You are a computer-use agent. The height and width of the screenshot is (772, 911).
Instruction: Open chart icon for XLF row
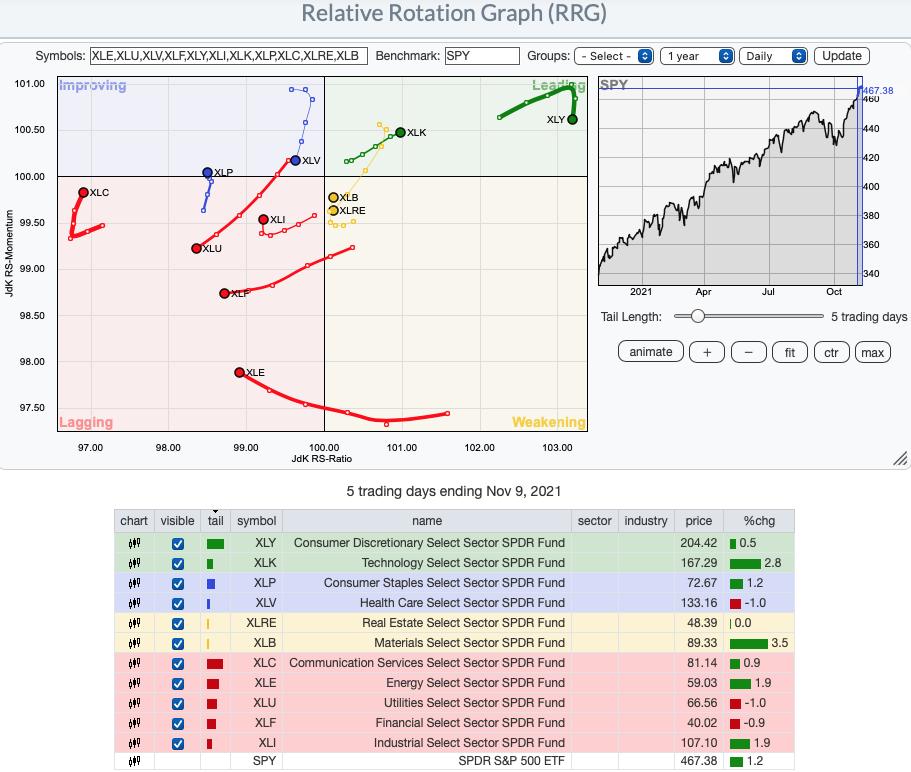pyautogui.click(x=134, y=723)
